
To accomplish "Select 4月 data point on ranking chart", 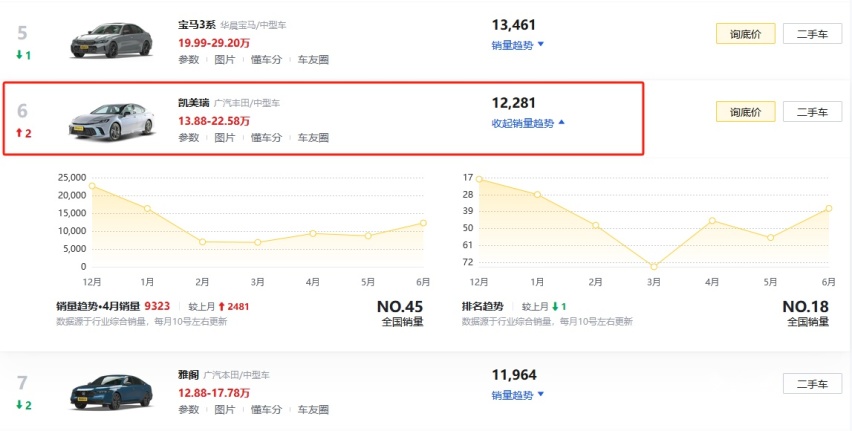I will click(x=712, y=221).
